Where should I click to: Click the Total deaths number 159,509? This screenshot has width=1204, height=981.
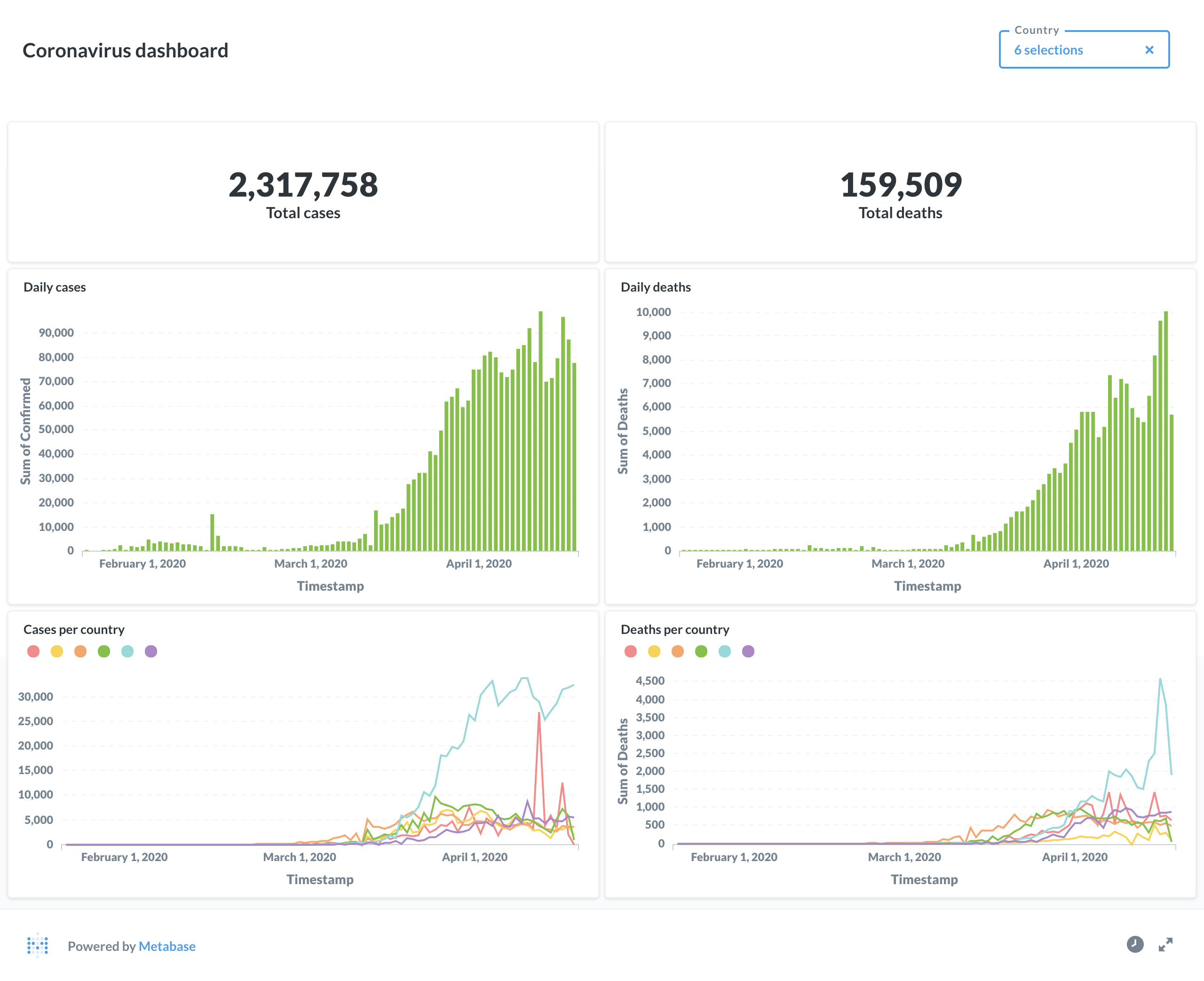(900, 185)
